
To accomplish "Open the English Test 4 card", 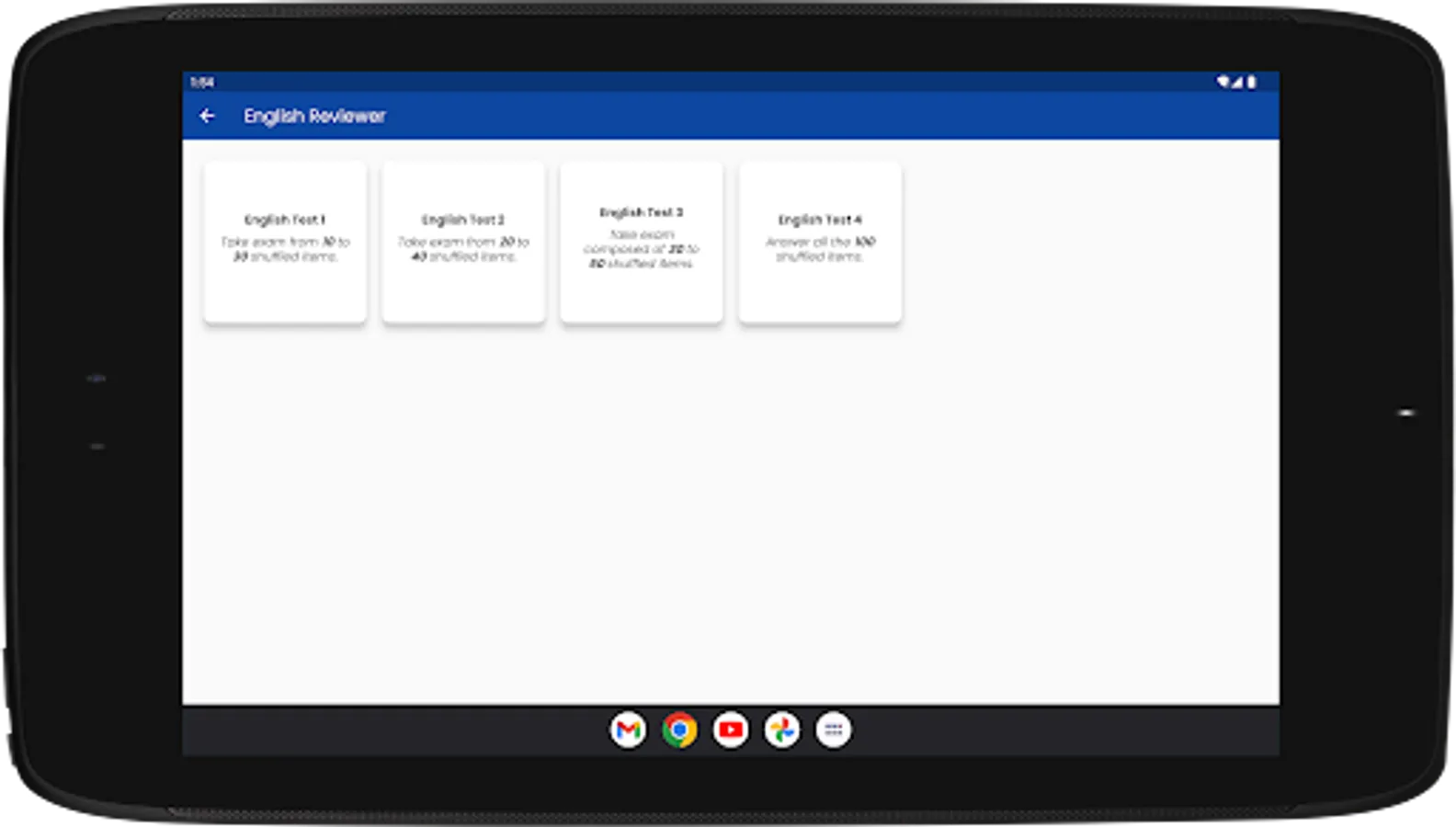I will point(820,243).
